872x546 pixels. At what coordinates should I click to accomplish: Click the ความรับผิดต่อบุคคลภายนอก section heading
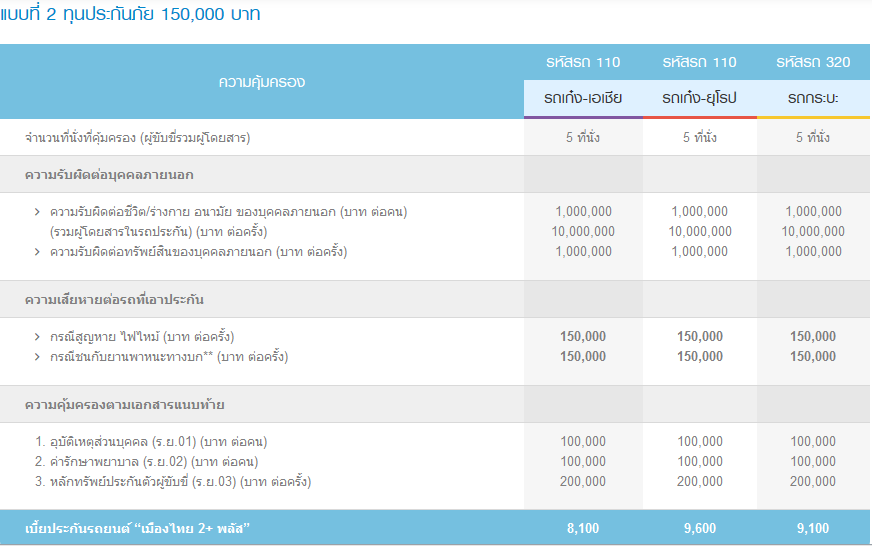coord(109,175)
